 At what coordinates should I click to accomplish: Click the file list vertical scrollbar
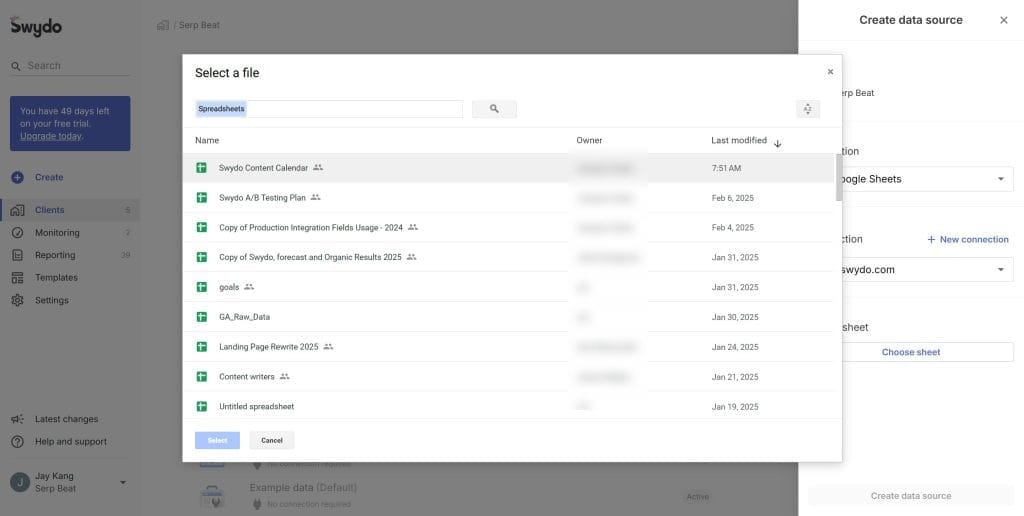click(x=839, y=178)
